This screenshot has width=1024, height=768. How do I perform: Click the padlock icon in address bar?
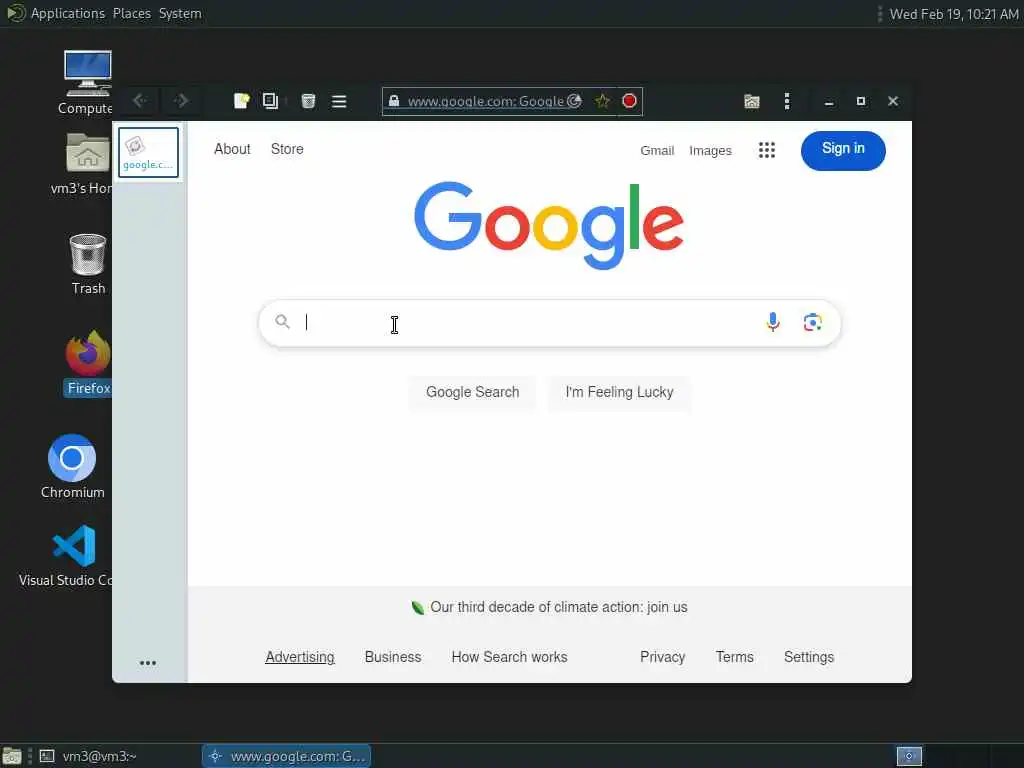pos(394,101)
